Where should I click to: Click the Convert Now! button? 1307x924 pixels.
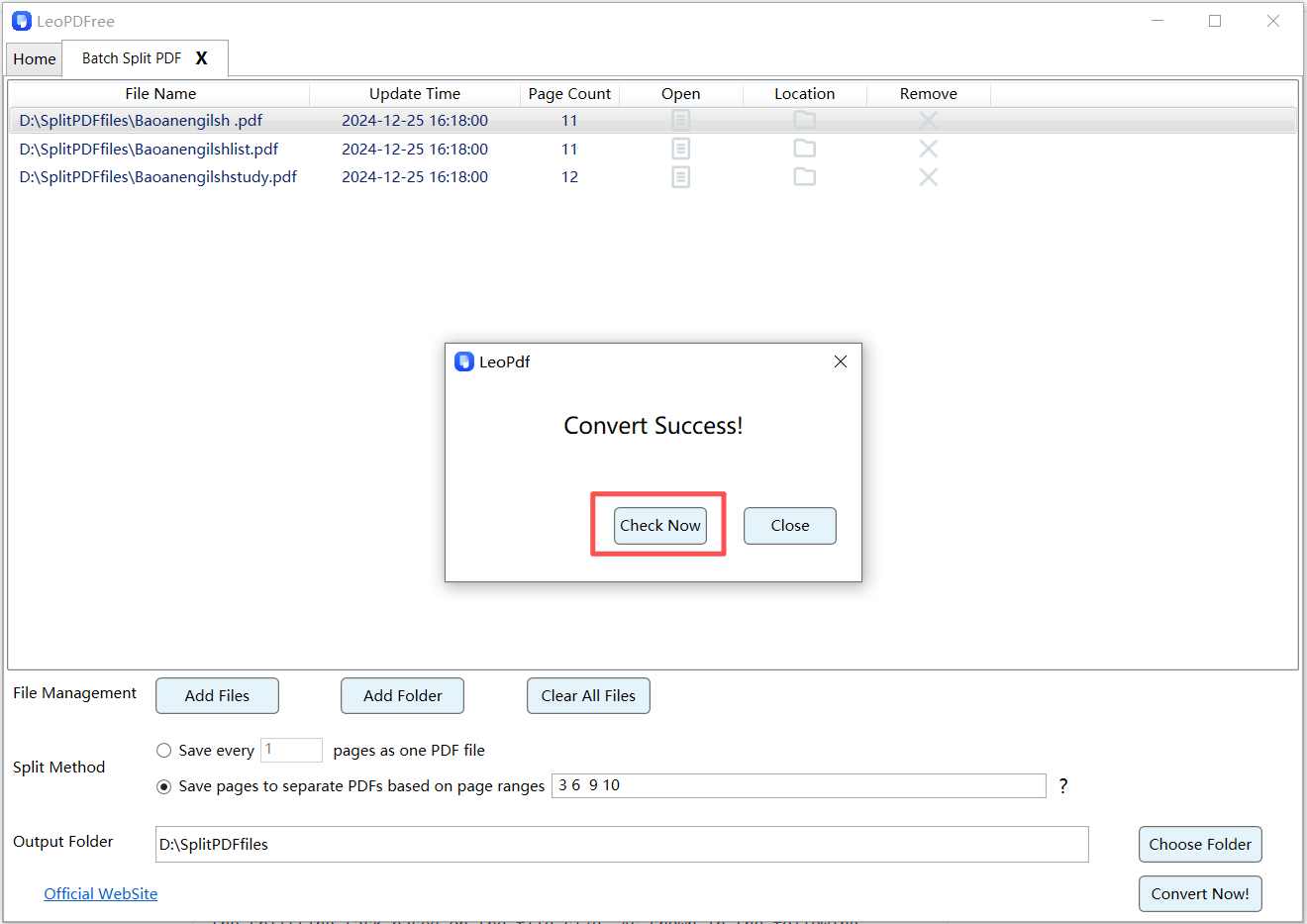click(1200, 893)
